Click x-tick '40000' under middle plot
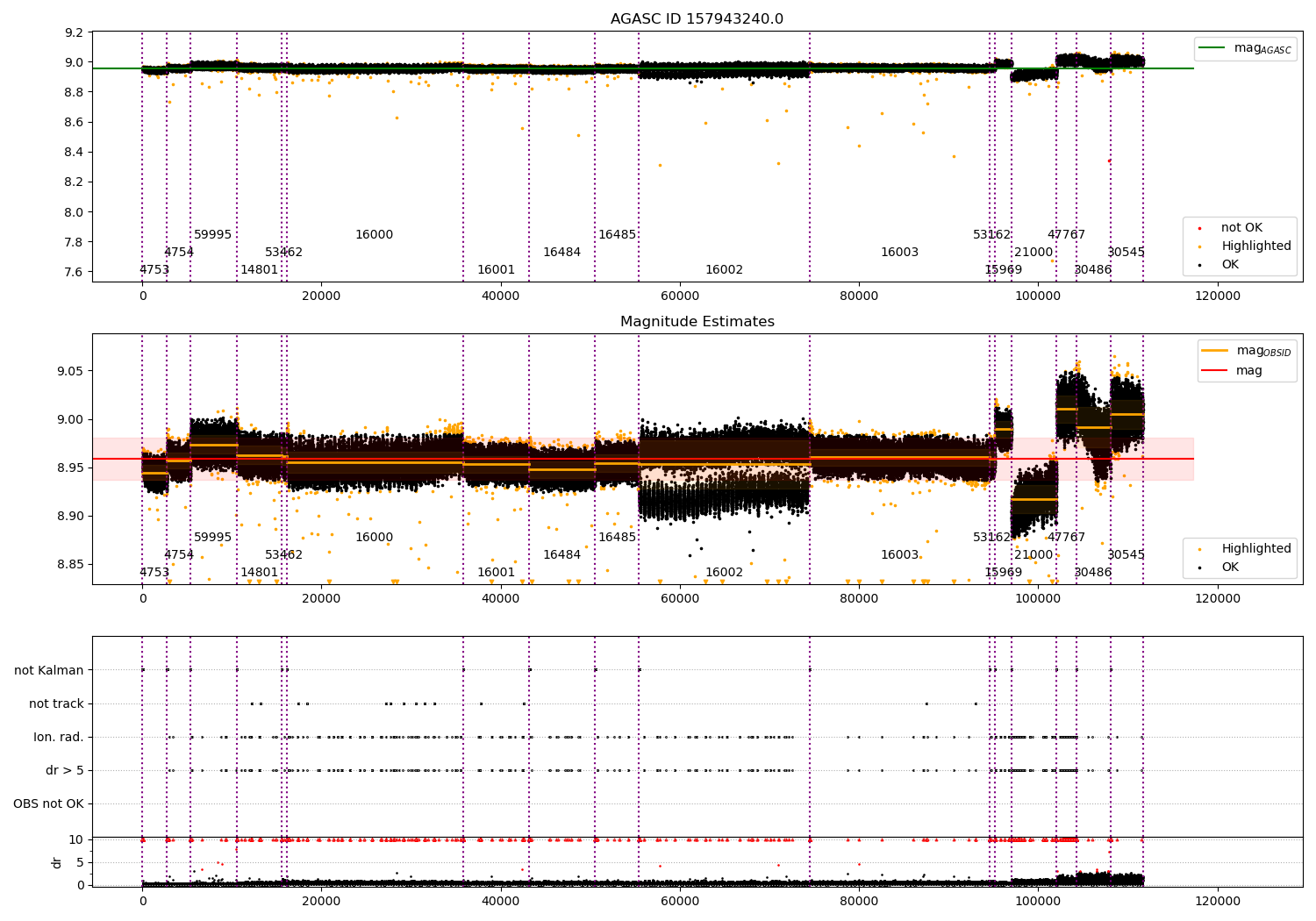1316x921 pixels. point(500,599)
